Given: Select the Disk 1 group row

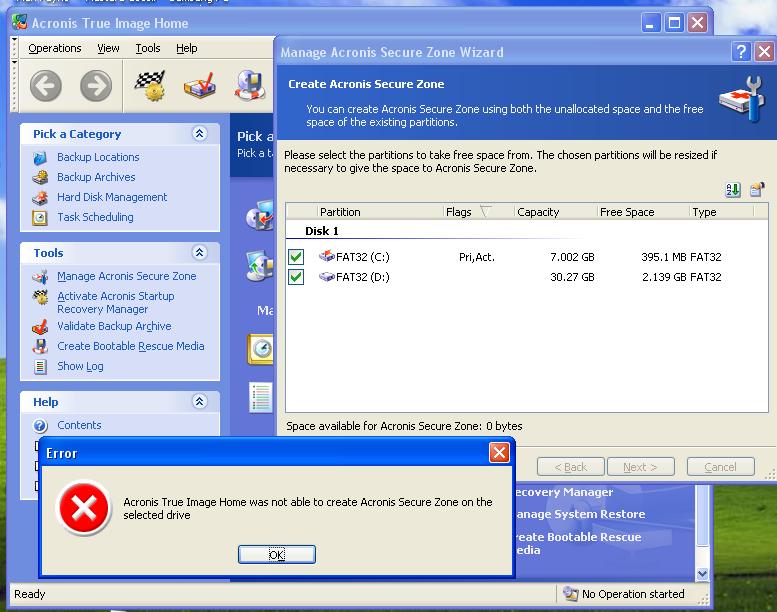Looking at the screenshot, I should (x=526, y=231).
